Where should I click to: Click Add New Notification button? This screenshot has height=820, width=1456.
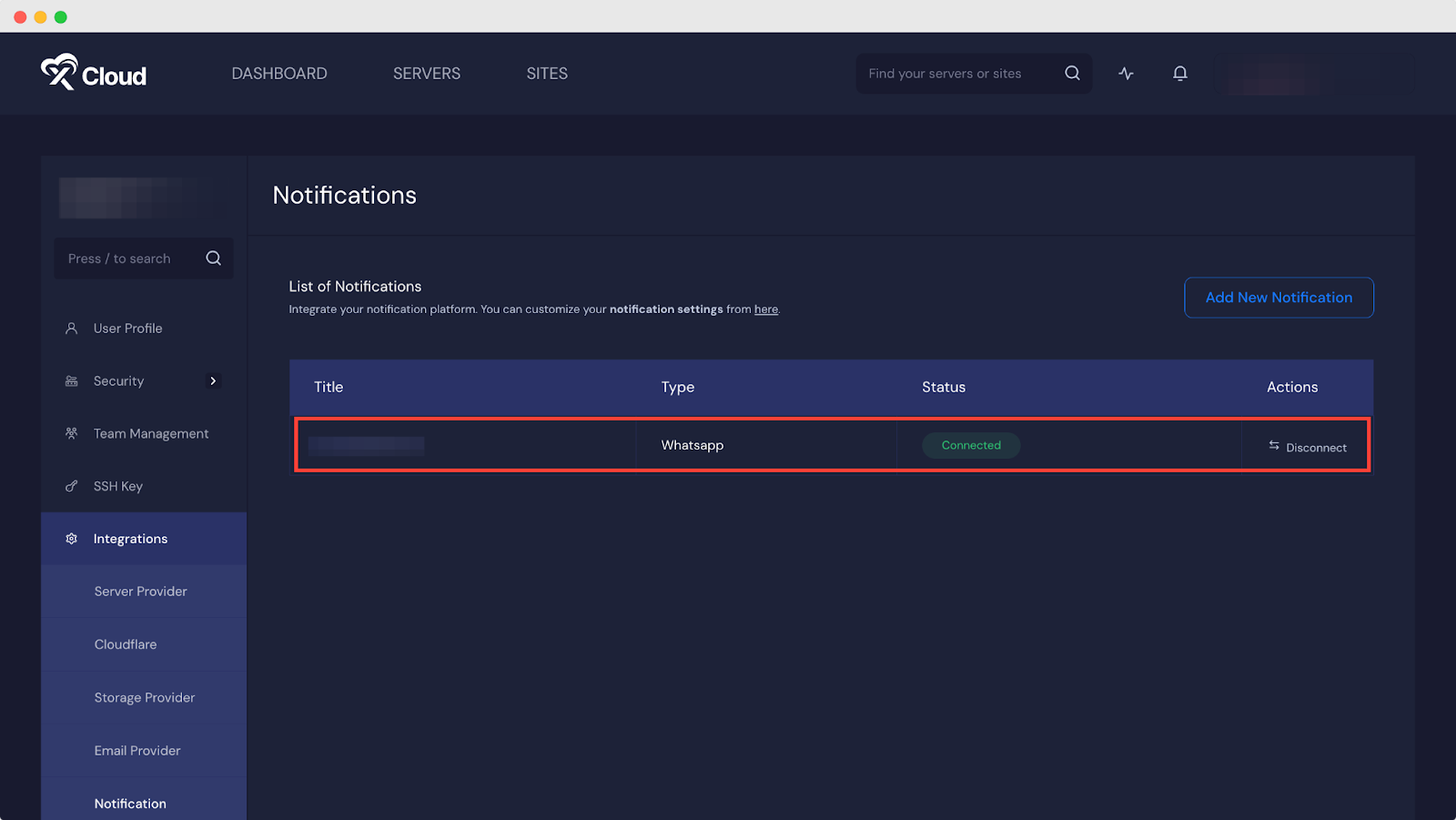1279,298
